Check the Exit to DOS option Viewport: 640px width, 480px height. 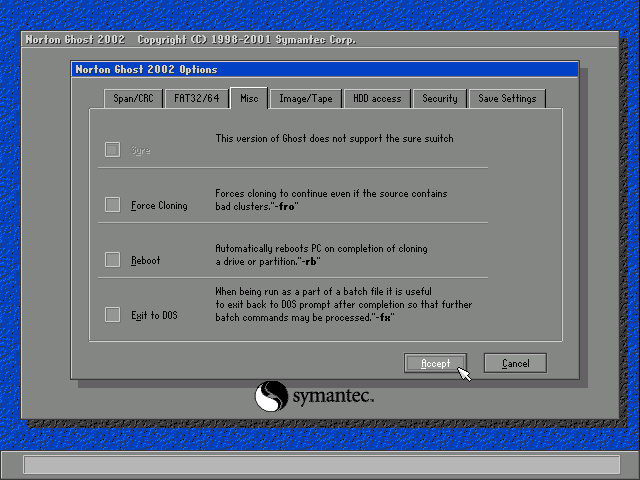tap(112, 315)
